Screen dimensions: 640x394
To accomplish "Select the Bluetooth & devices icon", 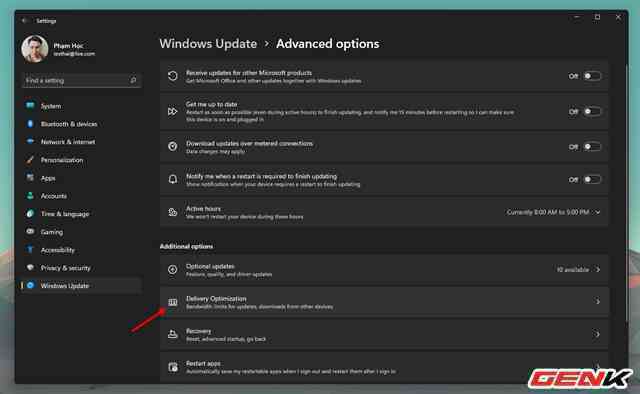I will (x=30, y=124).
